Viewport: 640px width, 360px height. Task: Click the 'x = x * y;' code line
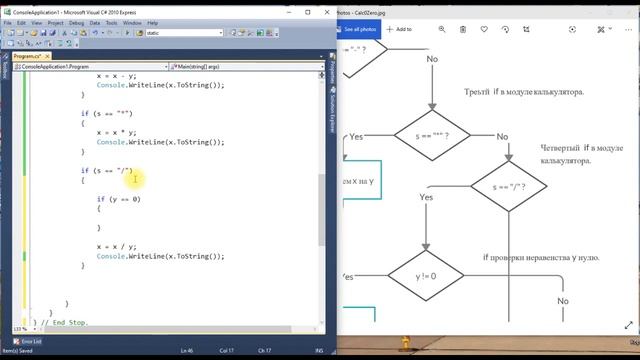click(x=117, y=132)
